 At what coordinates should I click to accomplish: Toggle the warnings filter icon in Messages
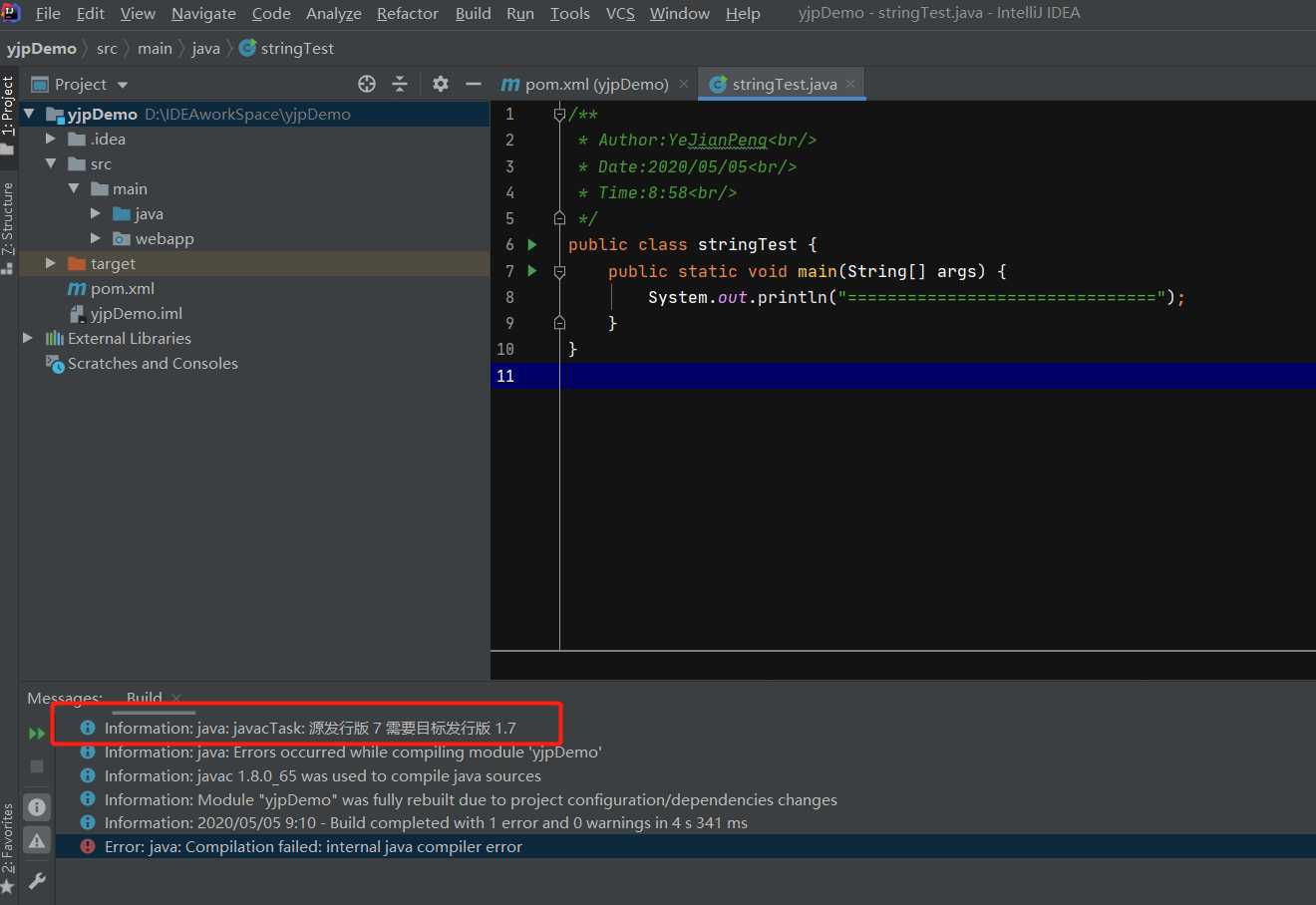pos(37,841)
